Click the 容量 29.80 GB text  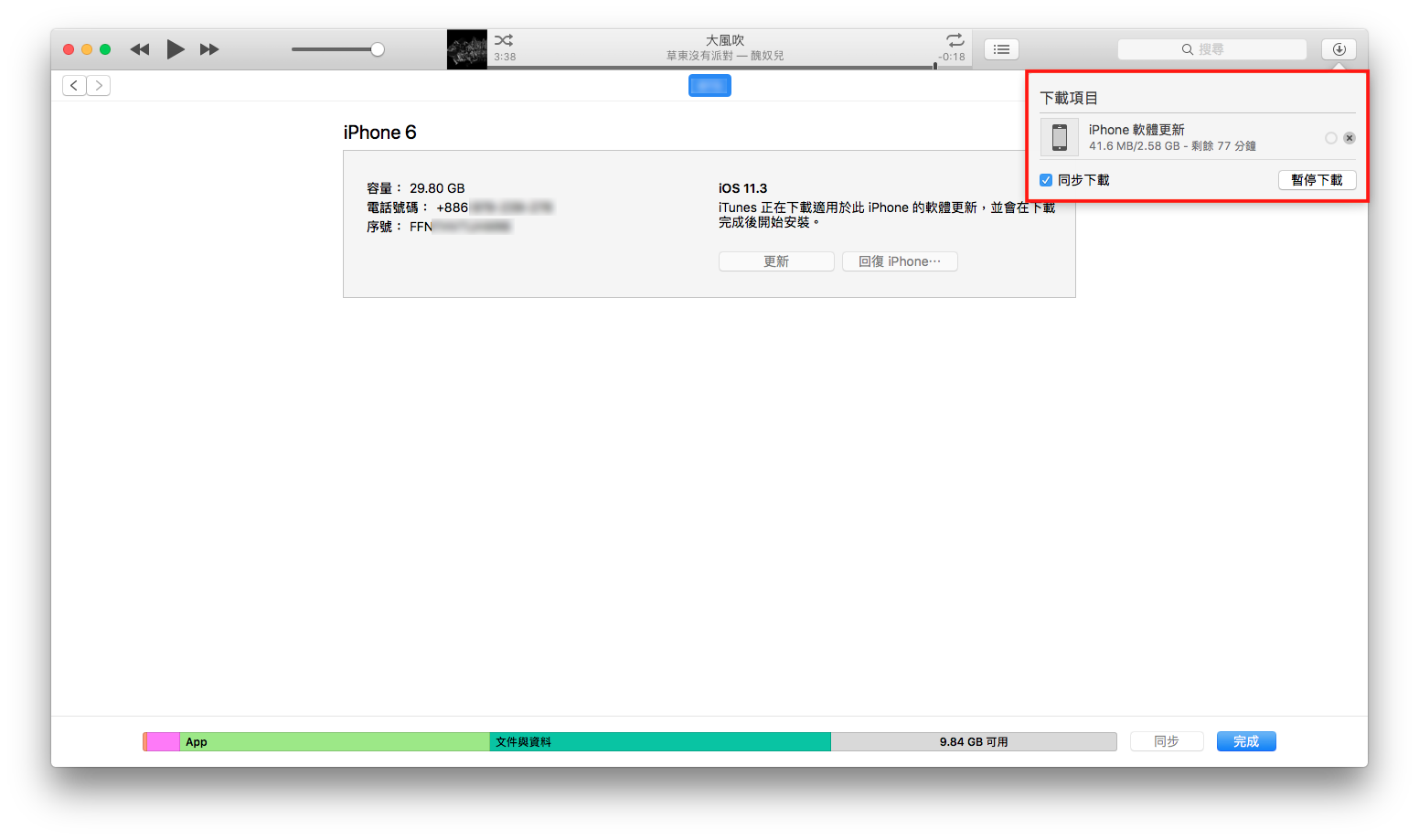tap(416, 188)
